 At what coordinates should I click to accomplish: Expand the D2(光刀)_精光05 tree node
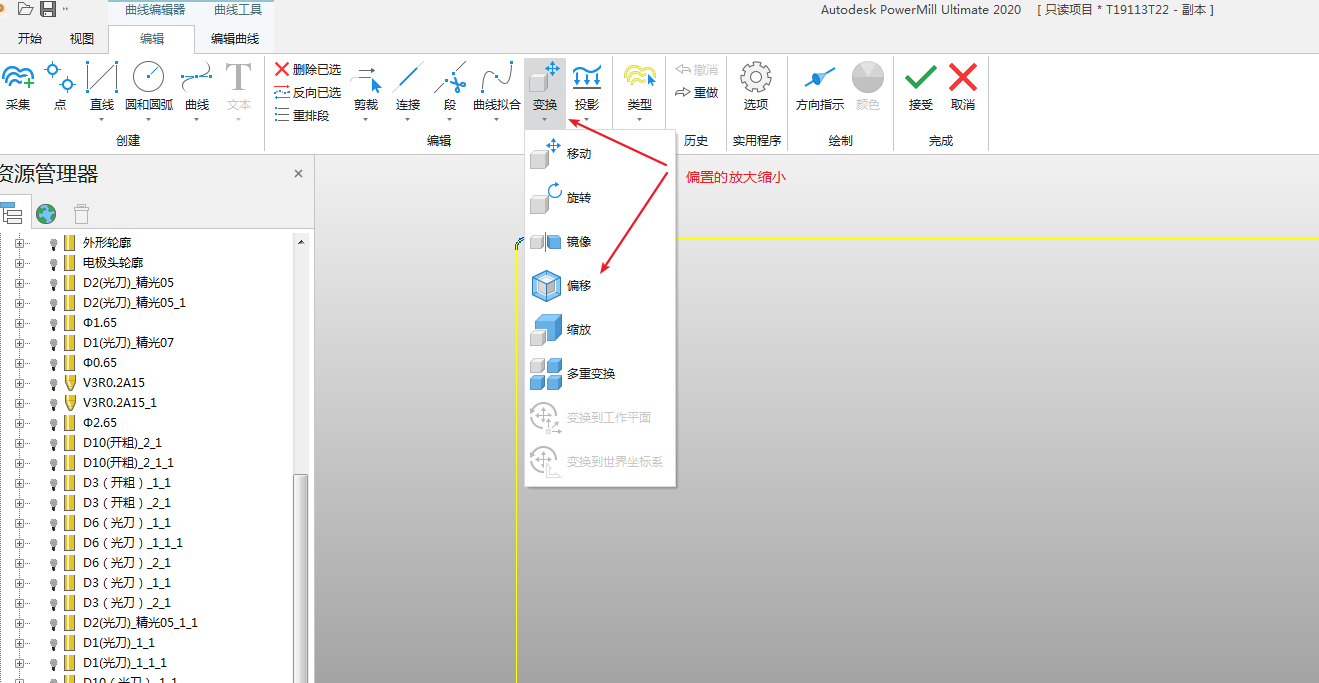click(19, 283)
